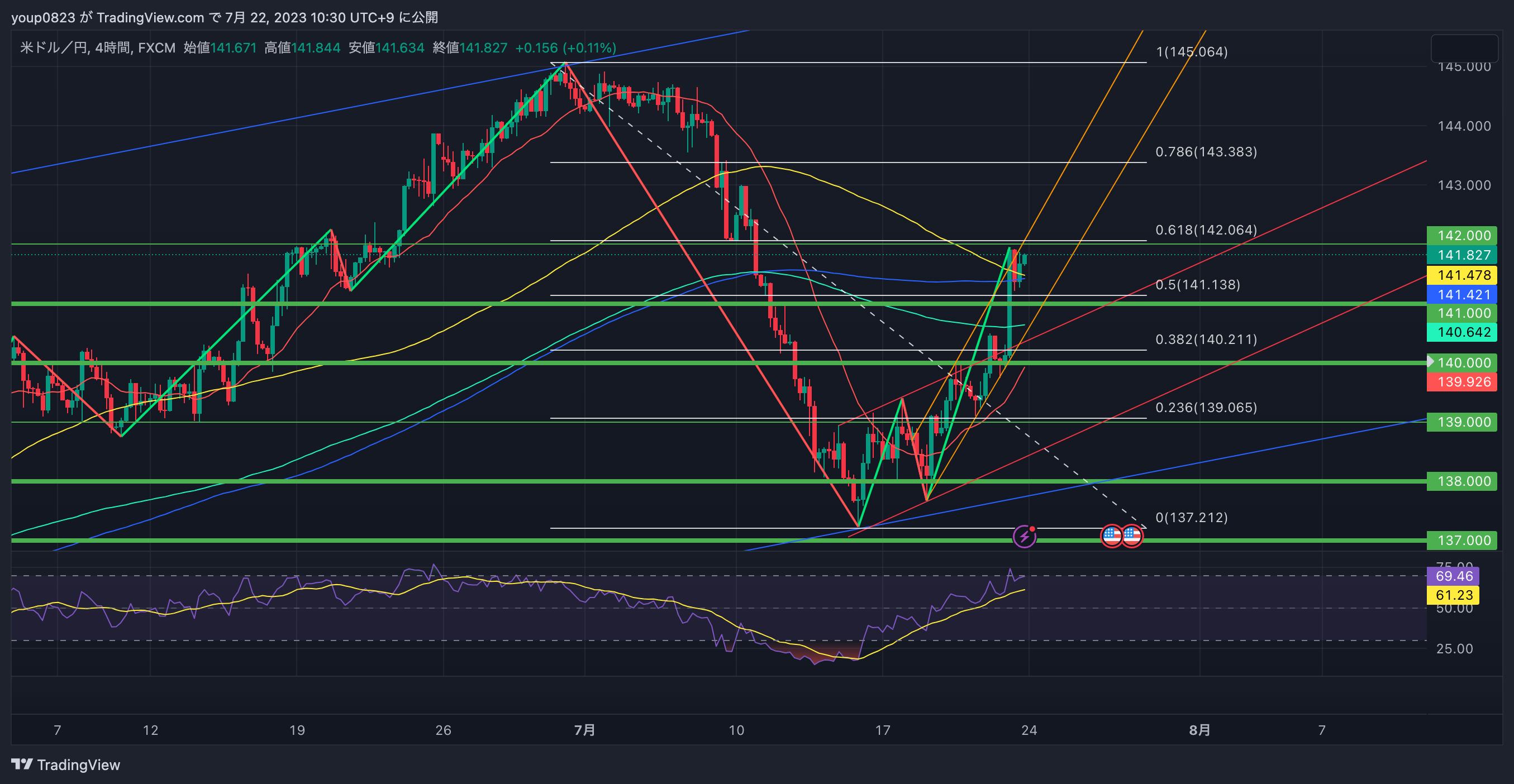Select Fibonacci label 1(145.064)
Image resolution: width=1514 pixels, height=784 pixels.
(1191, 52)
